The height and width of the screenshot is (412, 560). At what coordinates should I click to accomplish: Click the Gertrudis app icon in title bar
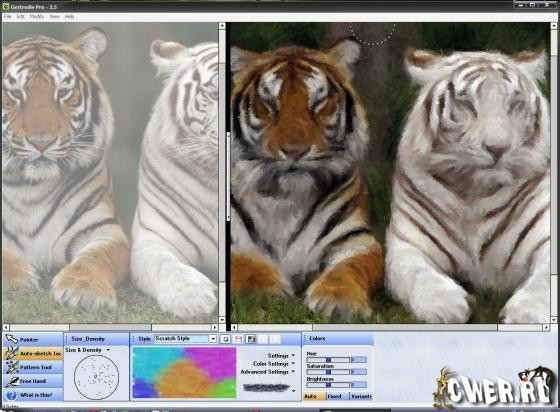click(6, 6)
